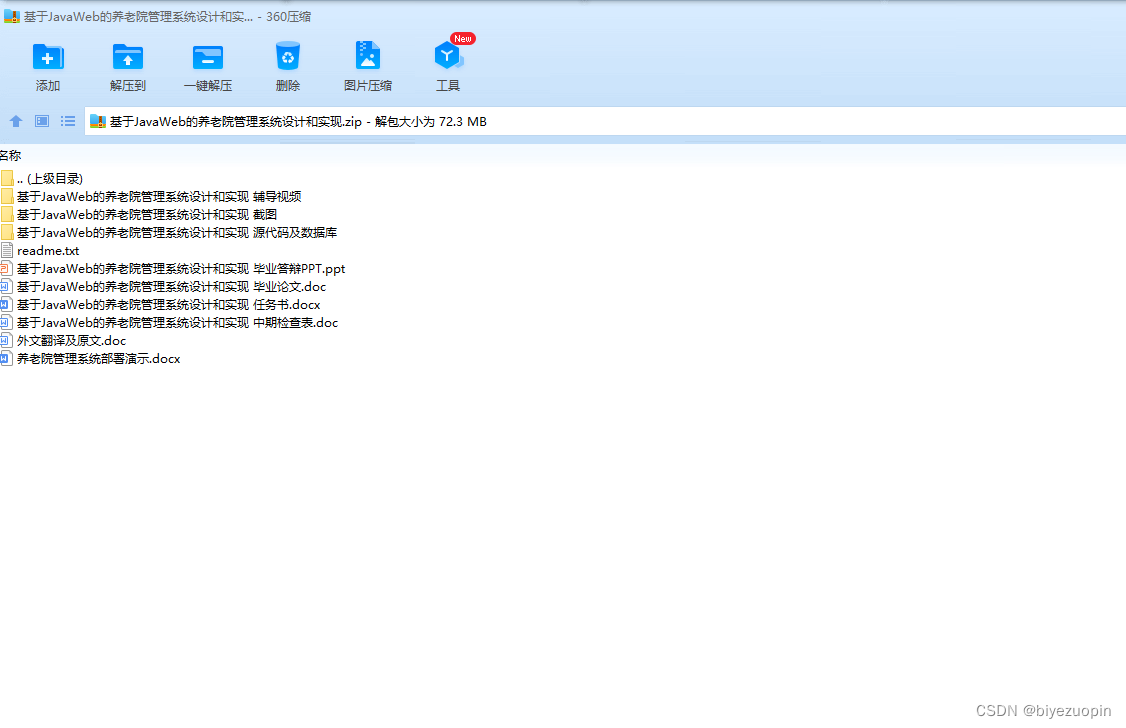Click the PPT icon of 毕业答辩PPT.ppt

point(6,268)
